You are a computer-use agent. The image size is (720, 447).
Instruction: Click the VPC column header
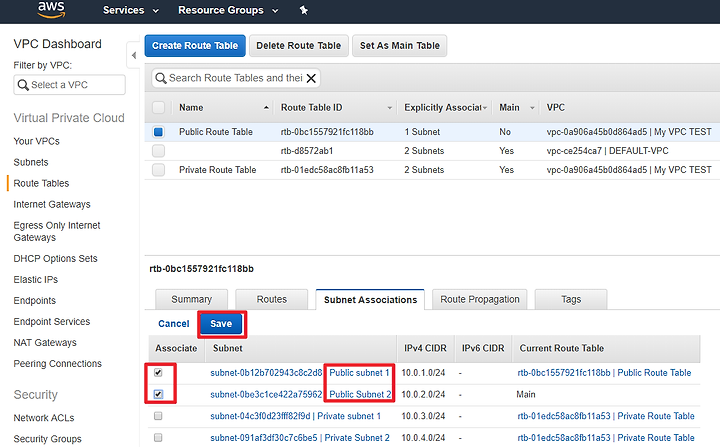pyautogui.click(x=556, y=108)
